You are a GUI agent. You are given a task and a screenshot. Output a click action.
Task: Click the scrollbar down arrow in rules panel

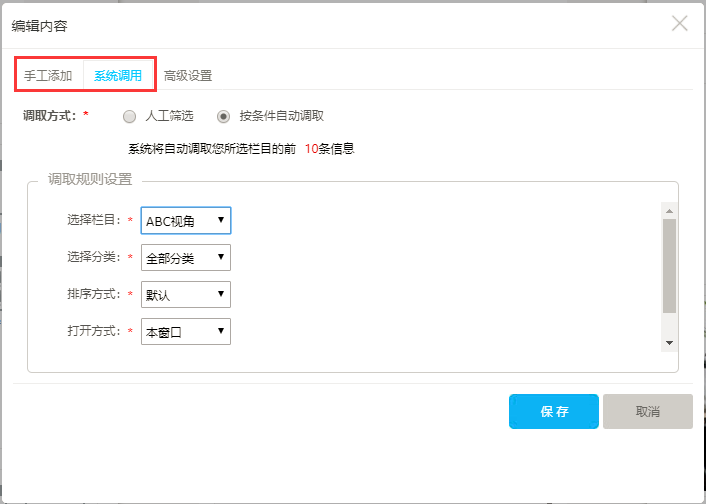pyautogui.click(x=669, y=343)
